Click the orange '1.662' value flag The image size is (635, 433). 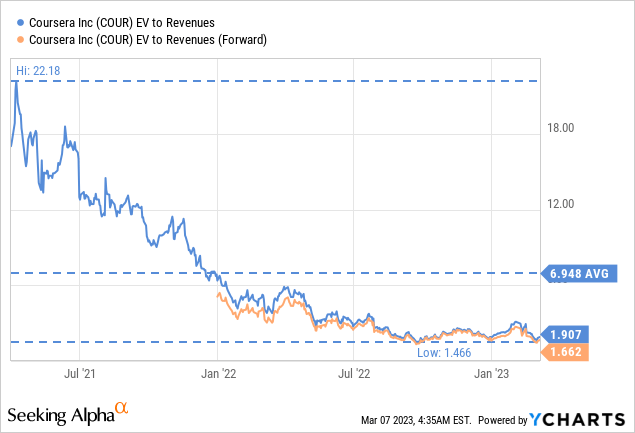click(x=565, y=352)
